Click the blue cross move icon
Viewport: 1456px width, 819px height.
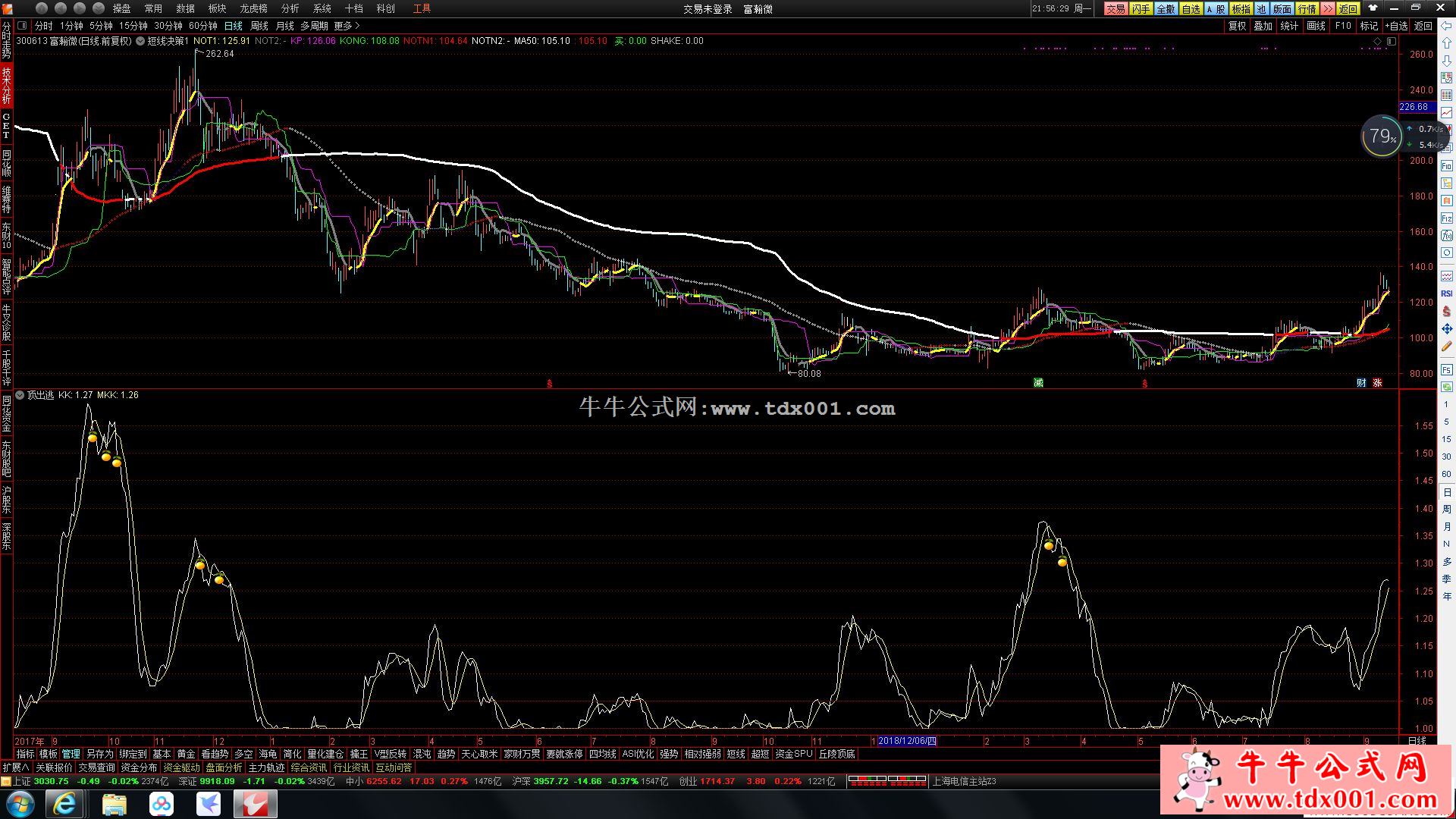[x=1446, y=328]
